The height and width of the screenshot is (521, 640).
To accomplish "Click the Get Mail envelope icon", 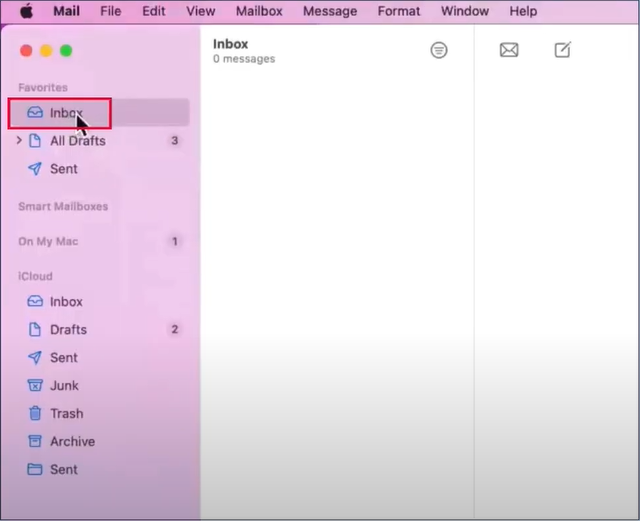I will point(509,50).
